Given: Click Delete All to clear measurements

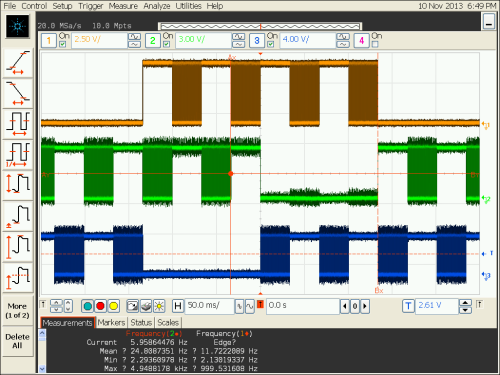Looking at the screenshot, I should [17, 341].
